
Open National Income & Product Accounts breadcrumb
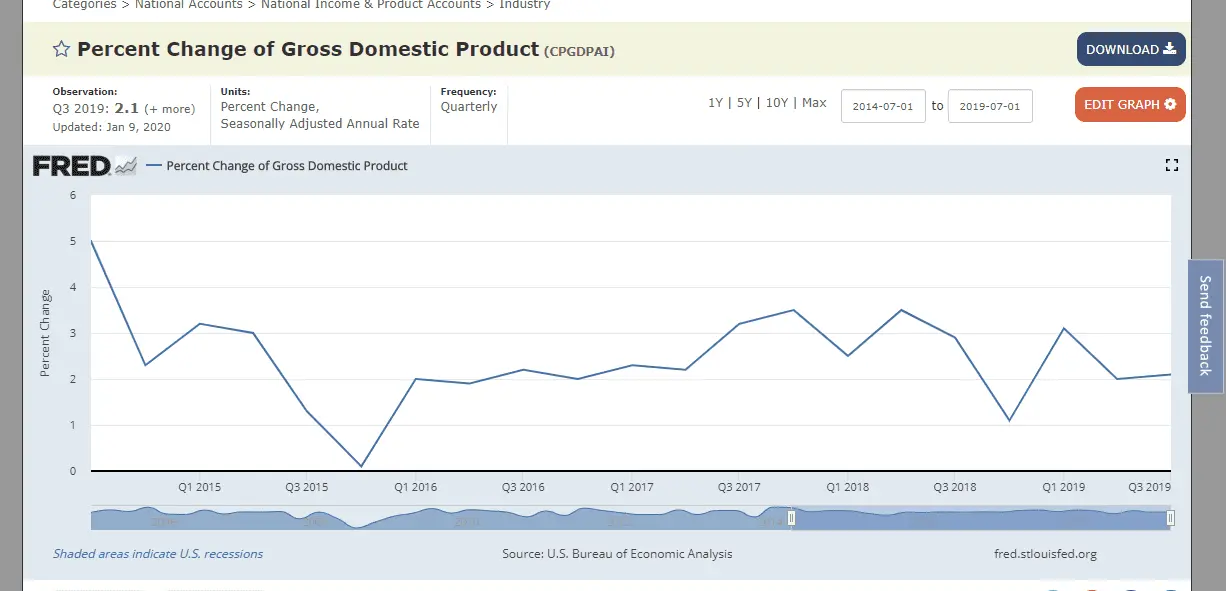(371, 5)
